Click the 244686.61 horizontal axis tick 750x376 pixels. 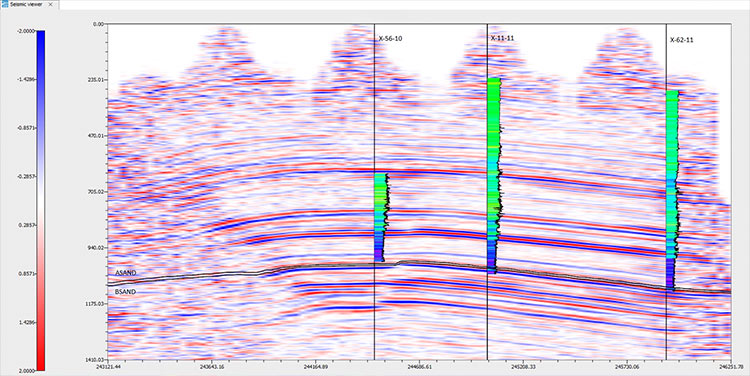point(419,367)
